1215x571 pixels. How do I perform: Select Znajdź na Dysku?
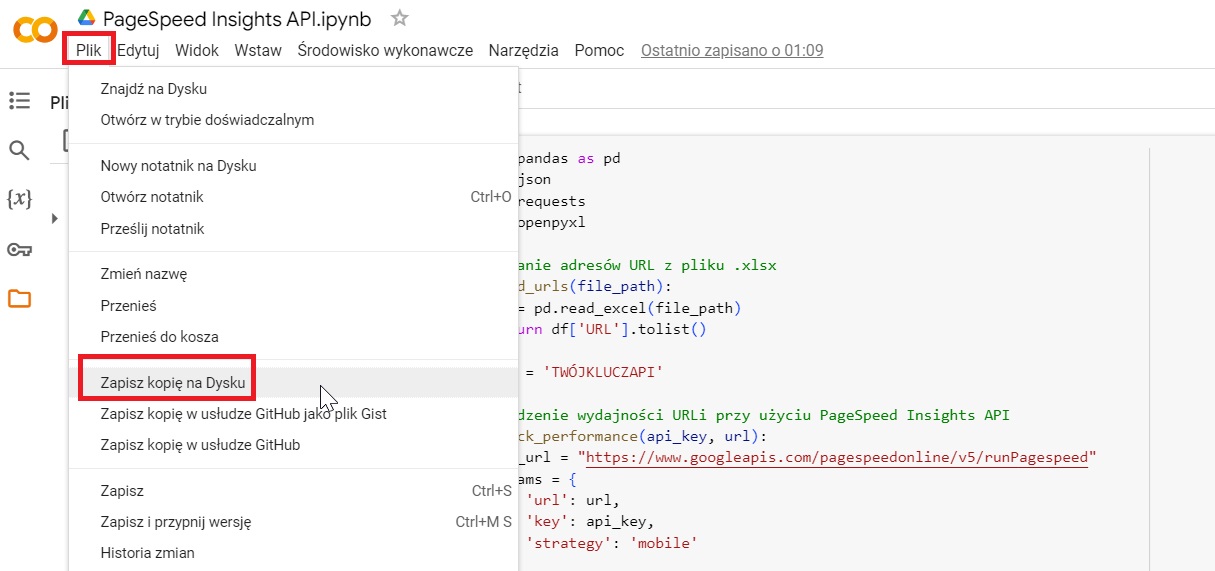(293, 89)
